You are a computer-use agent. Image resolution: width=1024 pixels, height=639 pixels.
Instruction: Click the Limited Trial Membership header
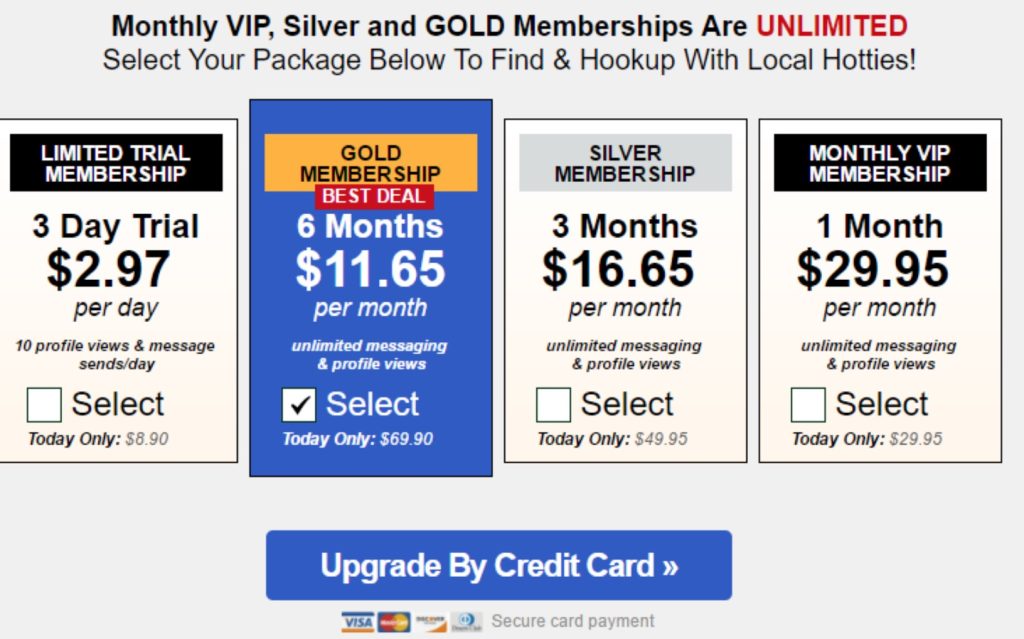[x=116, y=163]
